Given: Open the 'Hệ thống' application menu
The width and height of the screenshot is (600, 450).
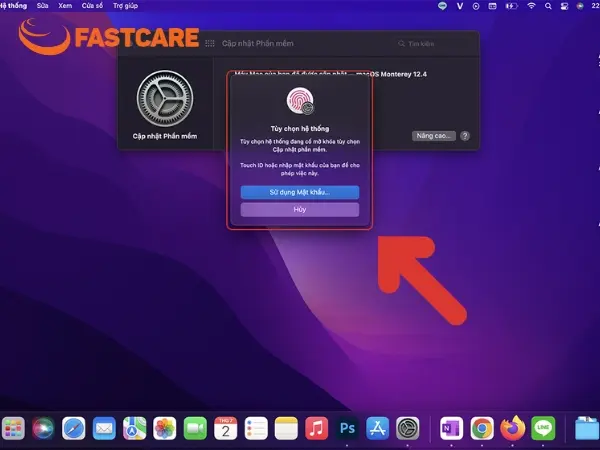Looking at the screenshot, I should (13, 6).
